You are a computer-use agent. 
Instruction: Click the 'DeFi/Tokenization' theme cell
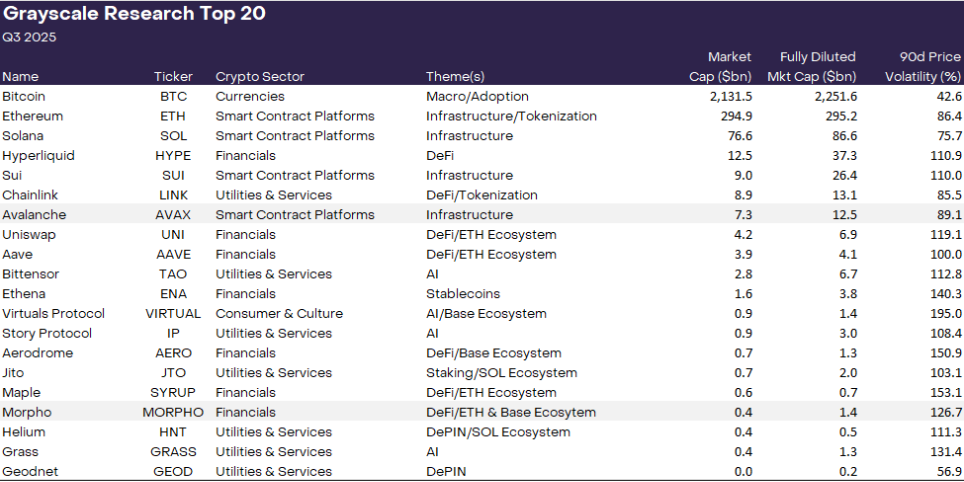481,195
